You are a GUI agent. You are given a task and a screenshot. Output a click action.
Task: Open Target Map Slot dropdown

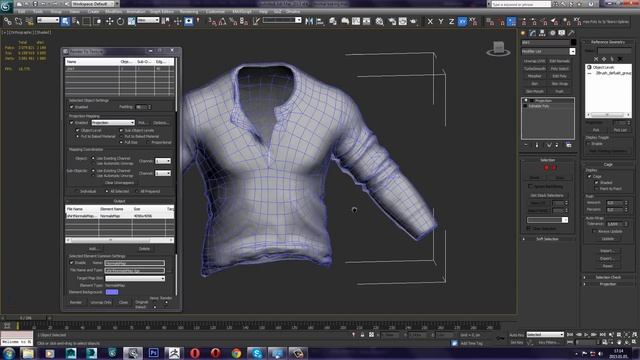click(x=135, y=278)
